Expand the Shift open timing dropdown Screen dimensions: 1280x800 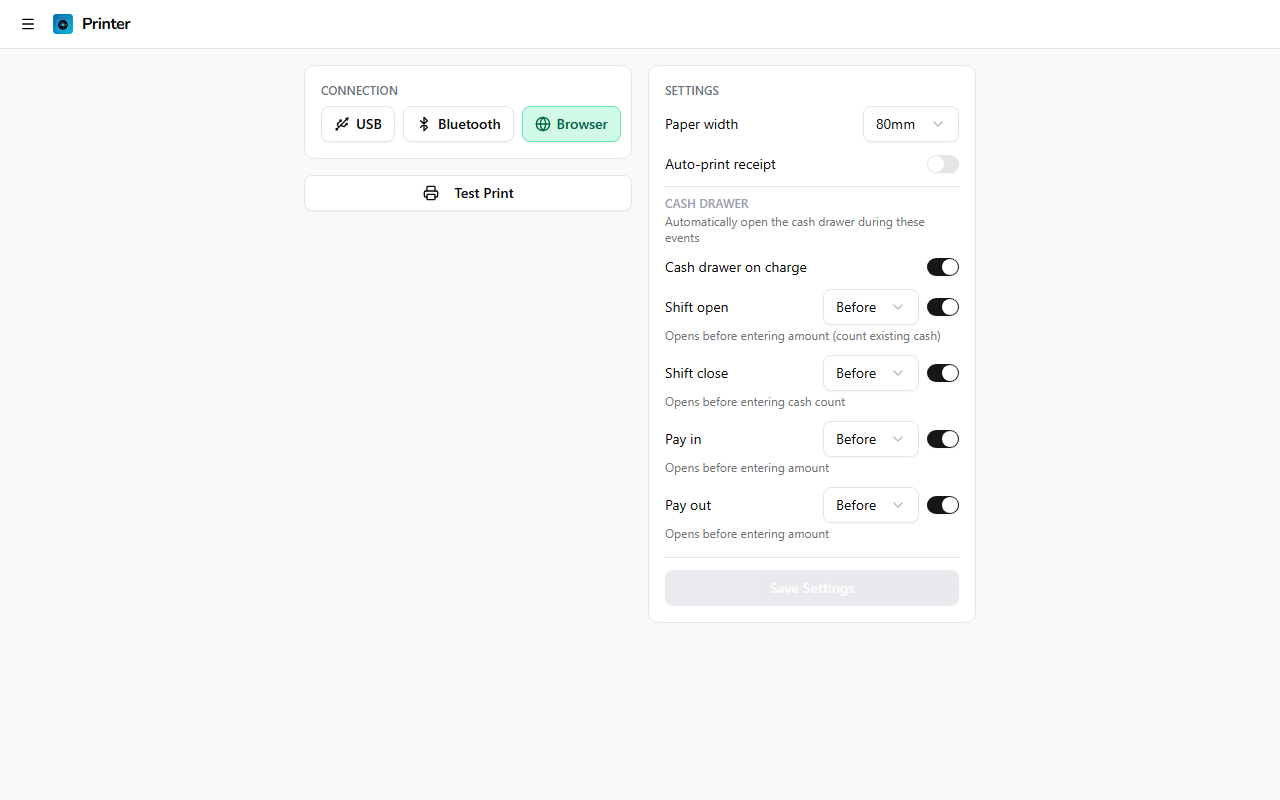[x=870, y=307]
